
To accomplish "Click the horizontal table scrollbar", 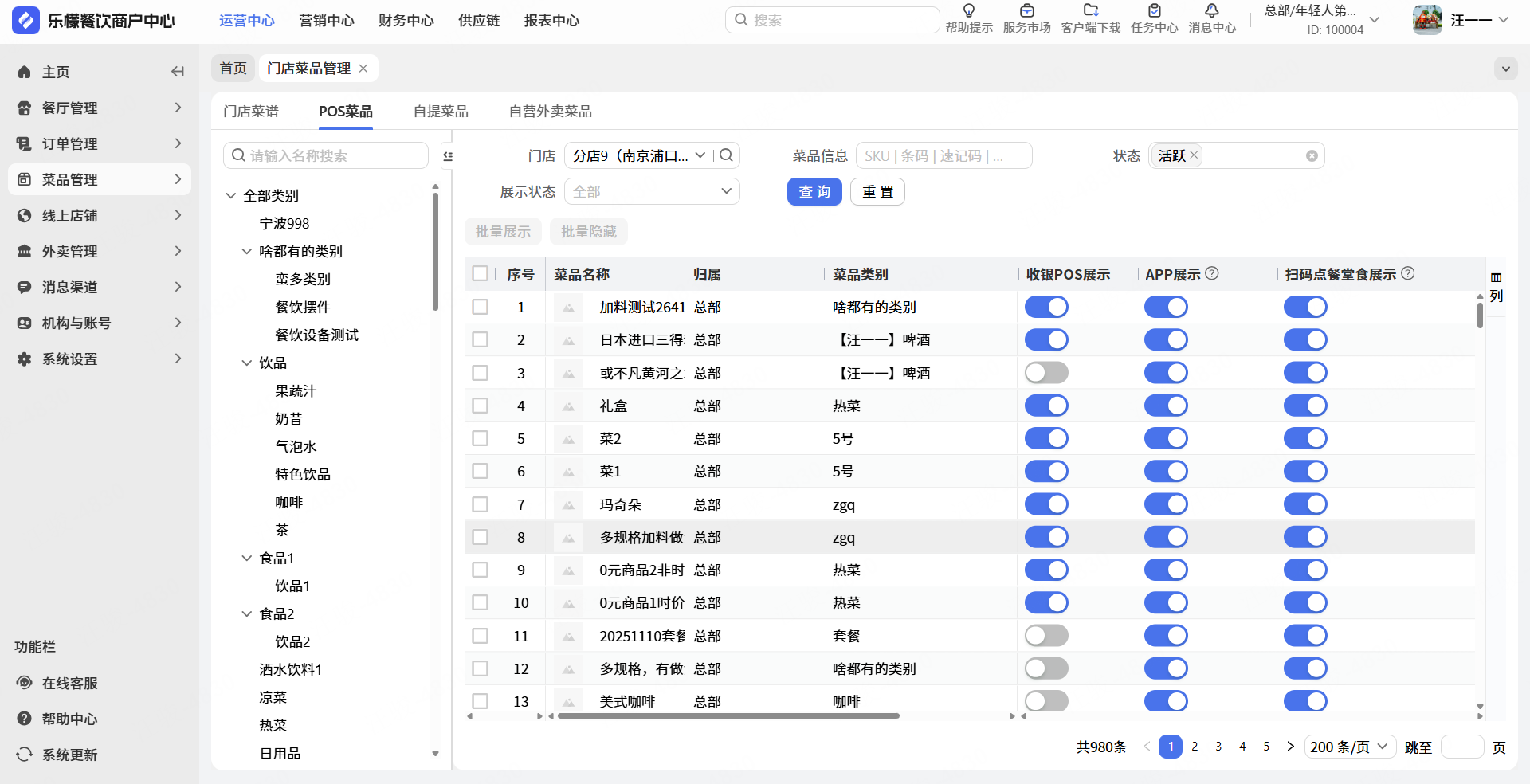I will pyautogui.click(x=728, y=716).
